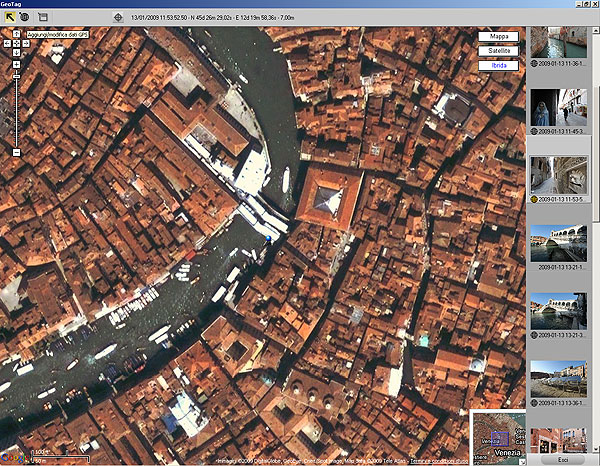600x466 pixels.
Task: Select the alley photo thumbnail 11-53
Action: pyautogui.click(x=559, y=175)
